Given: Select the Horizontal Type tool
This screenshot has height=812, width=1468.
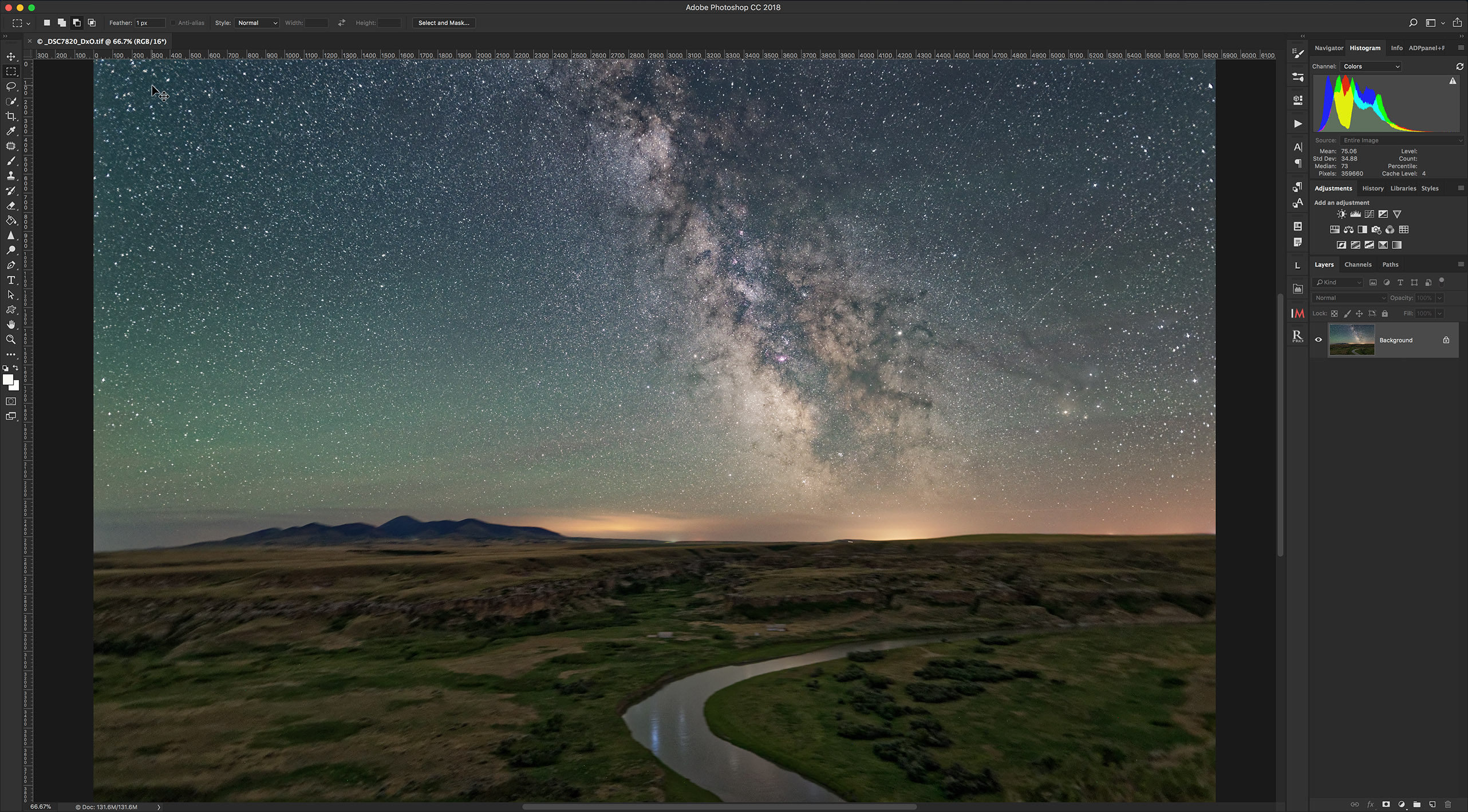Looking at the screenshot, I should tap(11, 280).
